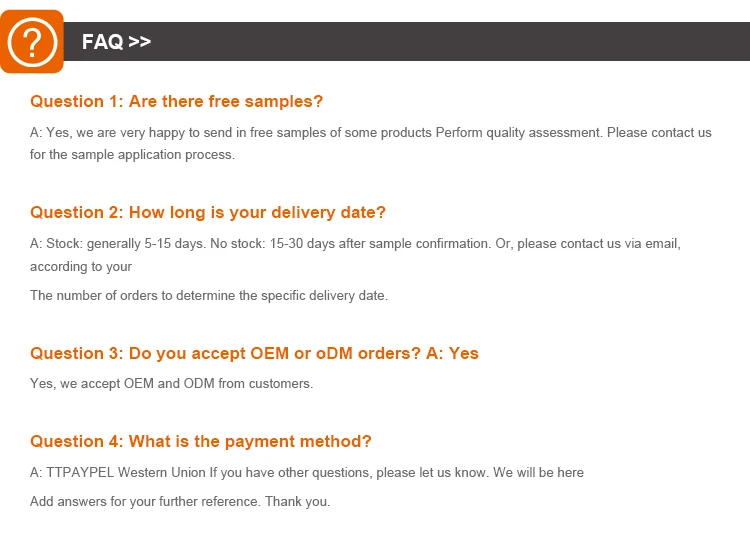Click 'for the sample application process' text
Viewport: 750px width, 543px height.
pyautogui.click(x=132, y=155)
